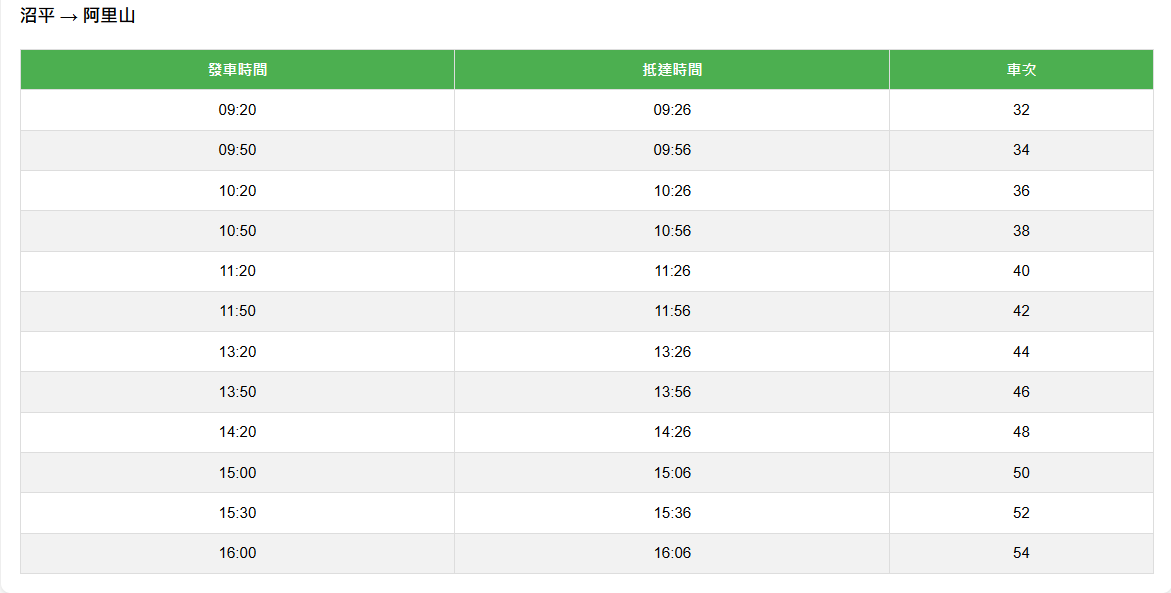Screen dimensions: 1171x593
Task: Click arrival time 14:26
Action: pyautogui.click(x=672, y=432)
